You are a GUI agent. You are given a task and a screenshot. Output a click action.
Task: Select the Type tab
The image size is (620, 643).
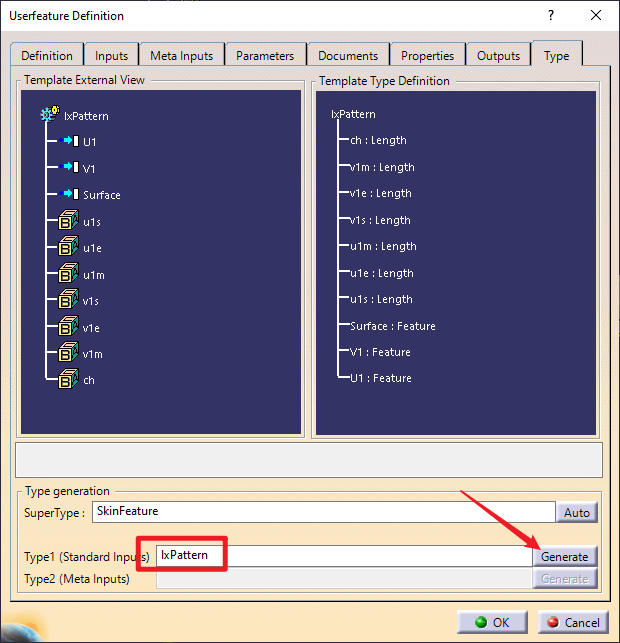point(557,55)
